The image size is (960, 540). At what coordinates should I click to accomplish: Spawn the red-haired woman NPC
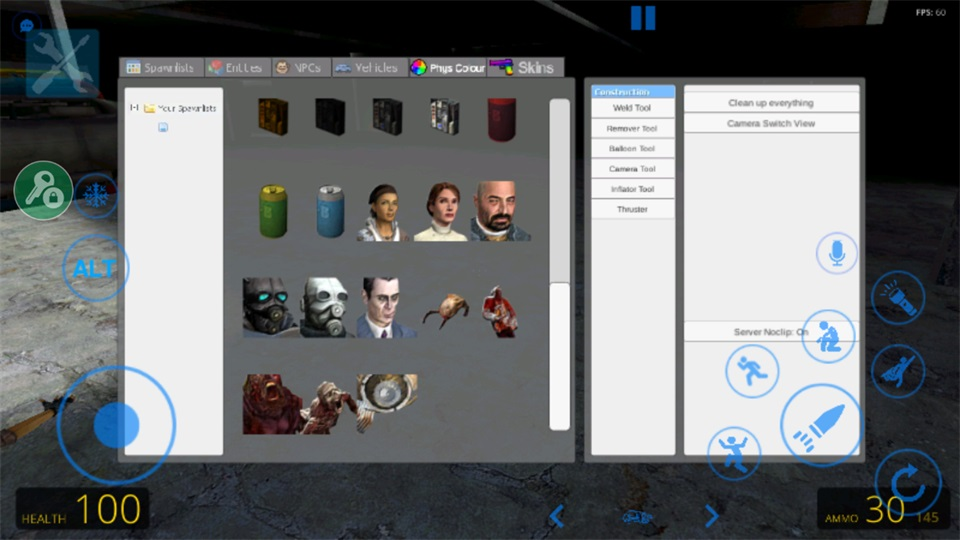[x=441, y=211]
